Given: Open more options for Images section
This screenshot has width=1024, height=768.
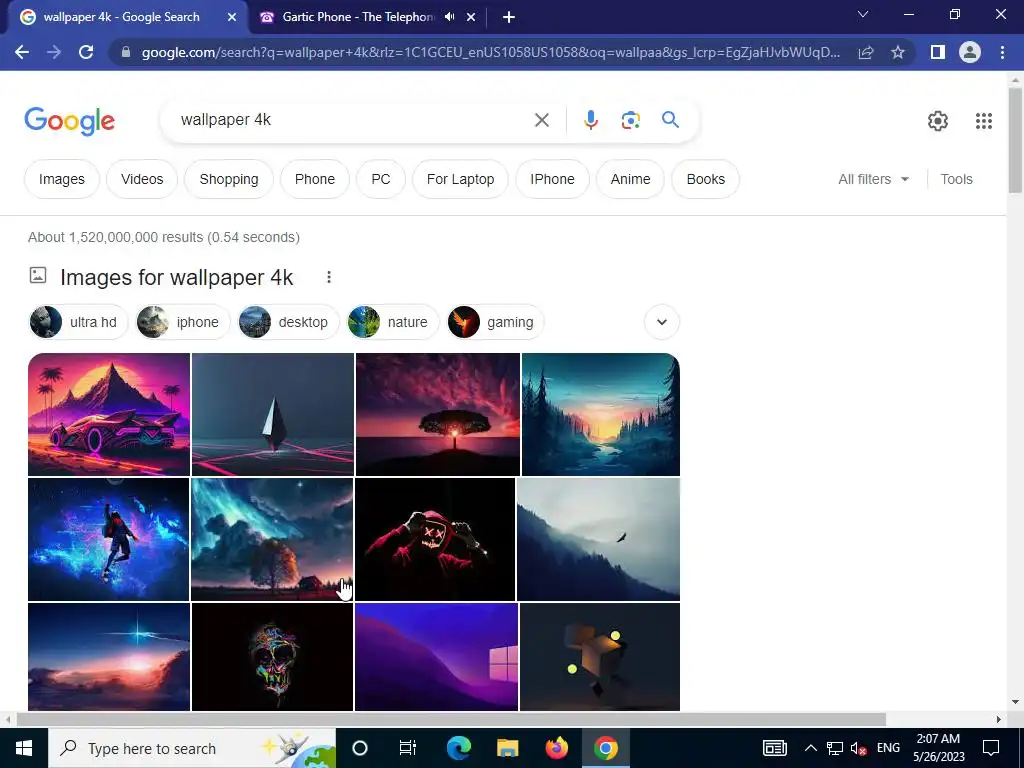Looking at the screenshot, I should [x=328, y=278].
